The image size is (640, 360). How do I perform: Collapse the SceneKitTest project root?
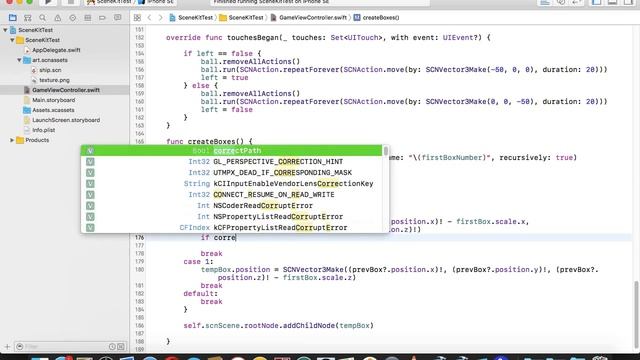click(5, 30)
